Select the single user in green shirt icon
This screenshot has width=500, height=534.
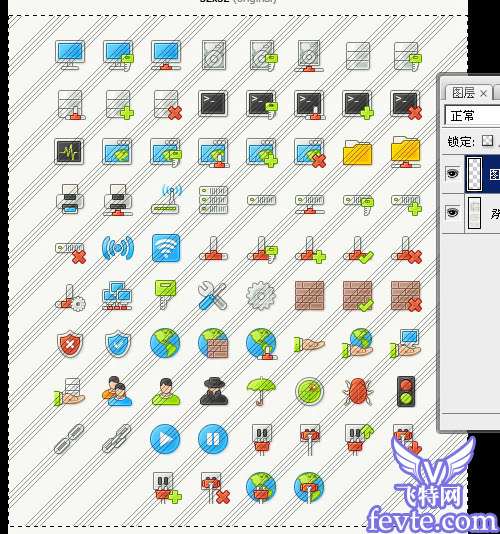[x=166, y=391]
